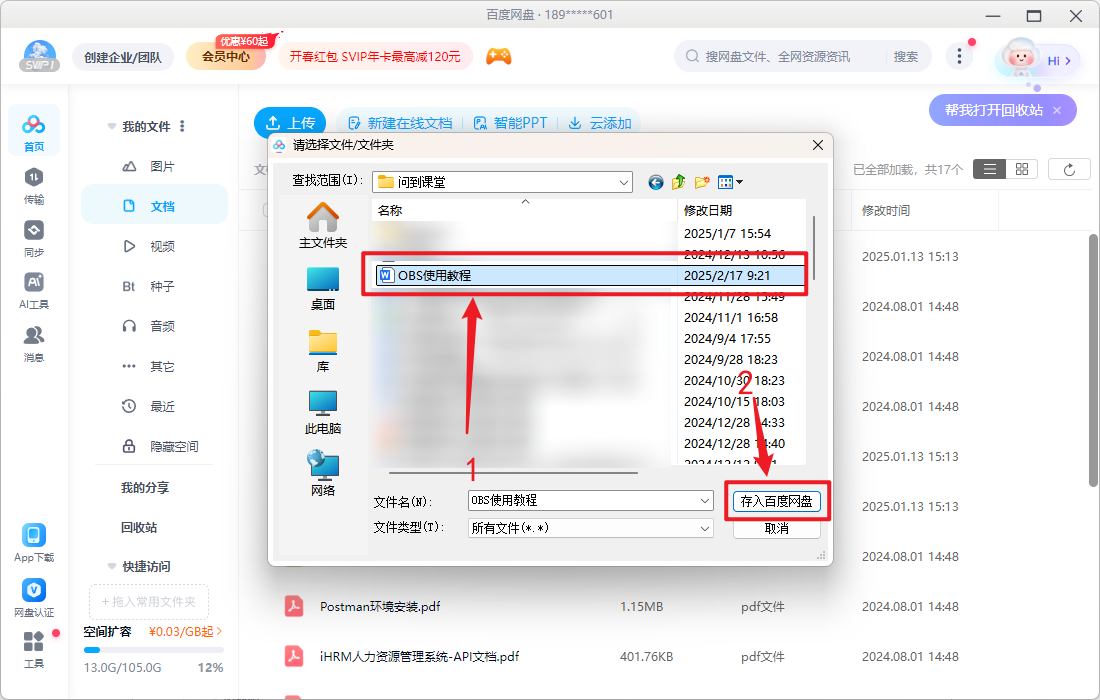Select the OBS使用教程 file row
Image resolution: width=1100 pixels, height=700 pixels.
click(589, 276)
